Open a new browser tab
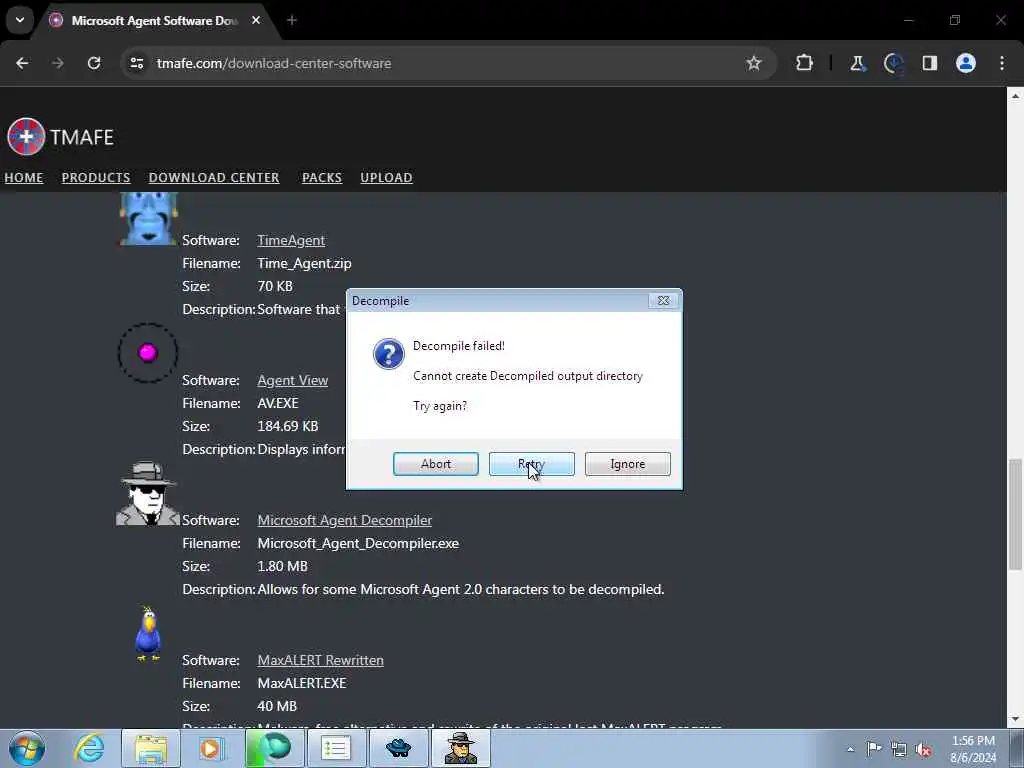This screenshot has height=768, width=1024. click(x=292, y=20)
